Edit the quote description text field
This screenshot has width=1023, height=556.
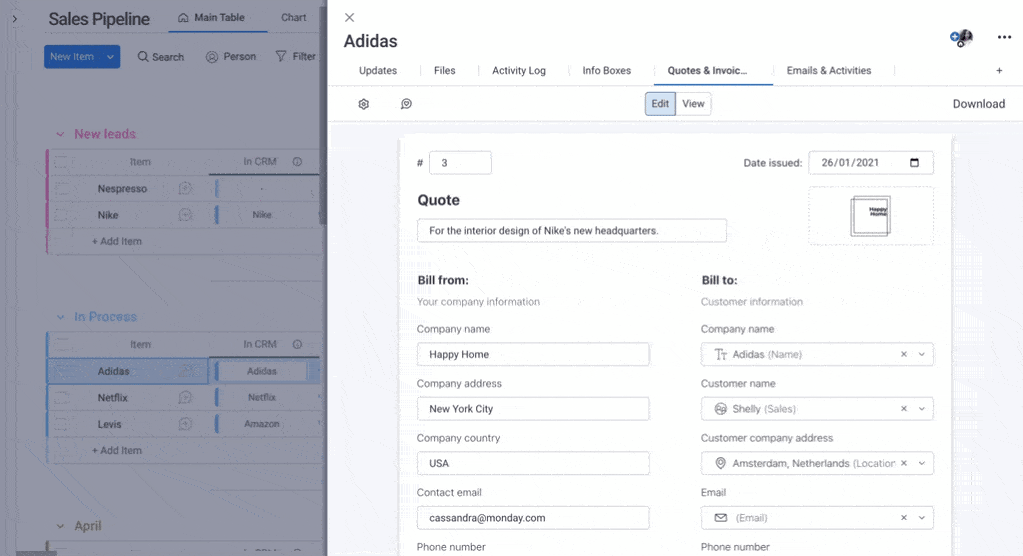click(x=572, y=230)
